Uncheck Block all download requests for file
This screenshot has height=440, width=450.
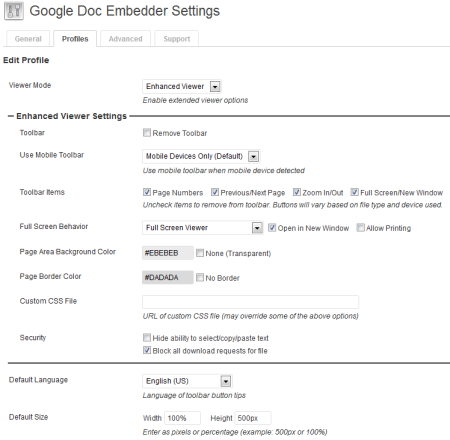coord(147,350)
